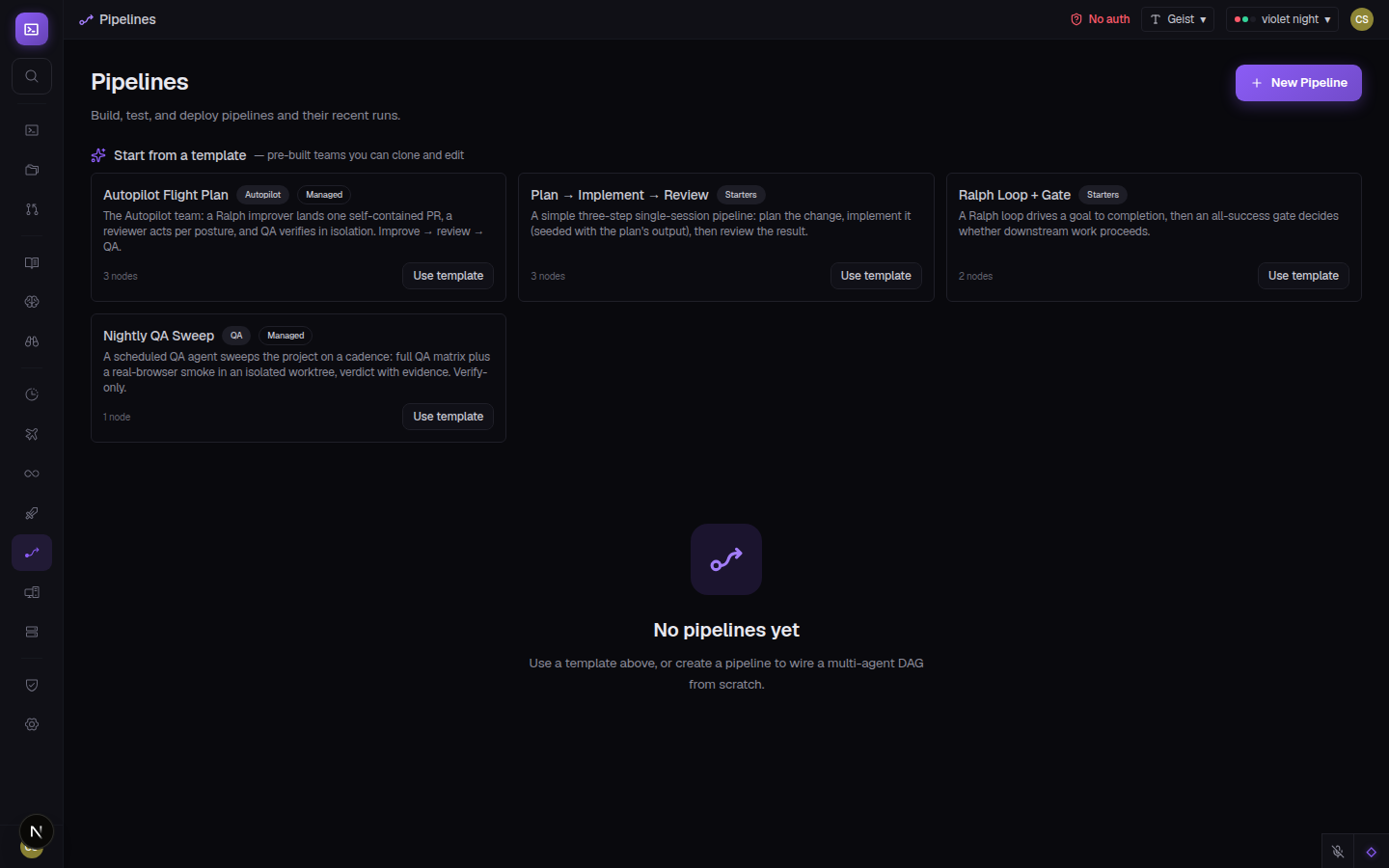
Task: Click the round N badge at bottom-left
Action: [37, 831]
